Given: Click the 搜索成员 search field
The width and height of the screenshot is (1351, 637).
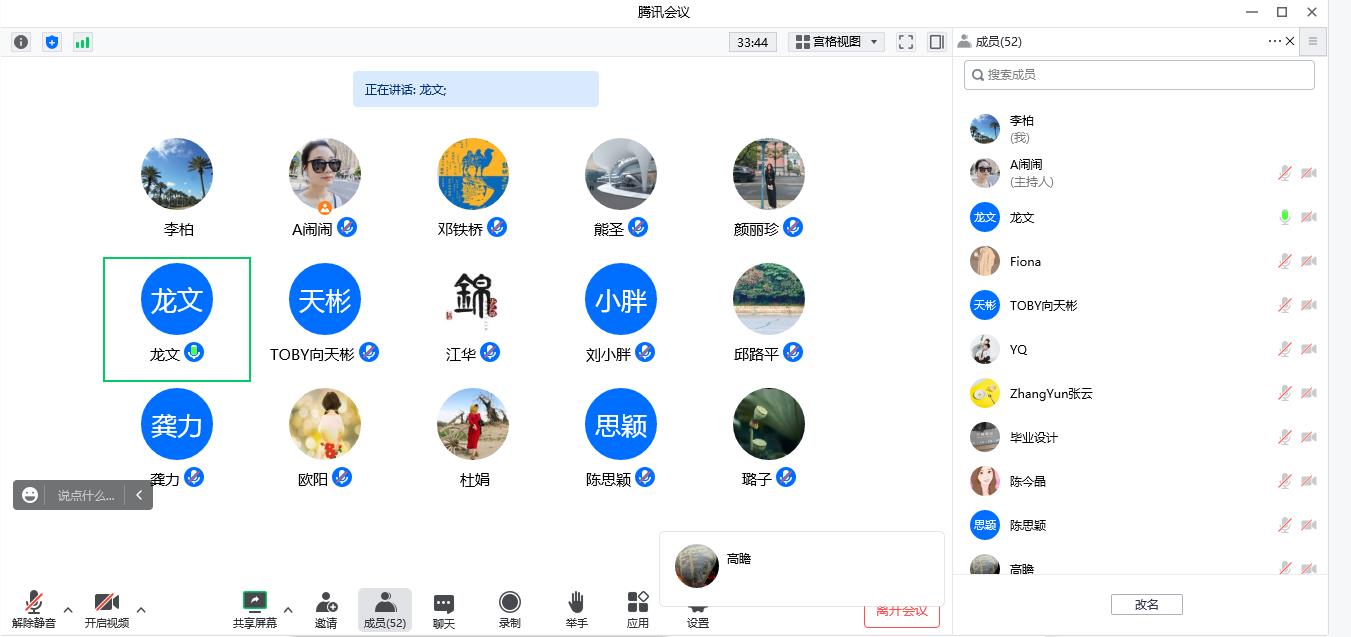Looking at the screenshot, I should pos(1138,74).
